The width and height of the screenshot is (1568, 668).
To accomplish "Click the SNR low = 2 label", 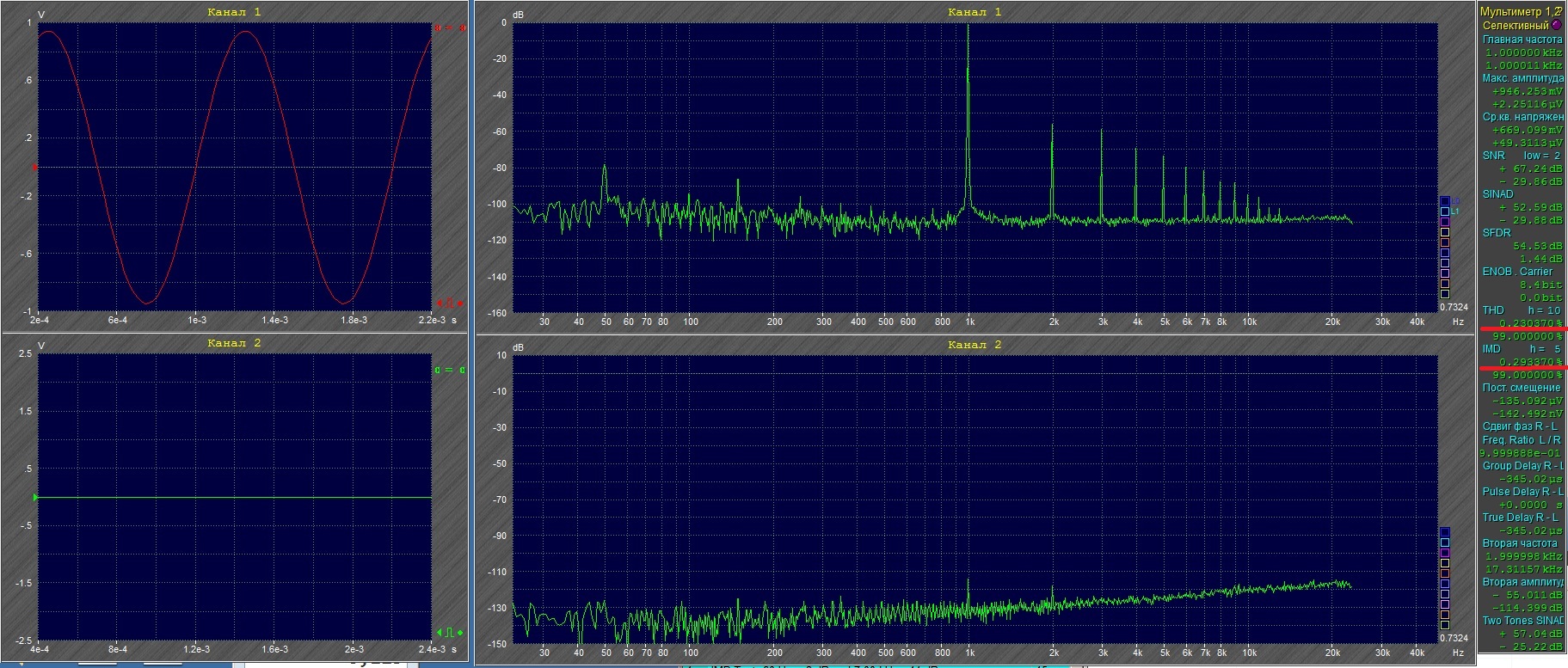I will coord(1521,156).
